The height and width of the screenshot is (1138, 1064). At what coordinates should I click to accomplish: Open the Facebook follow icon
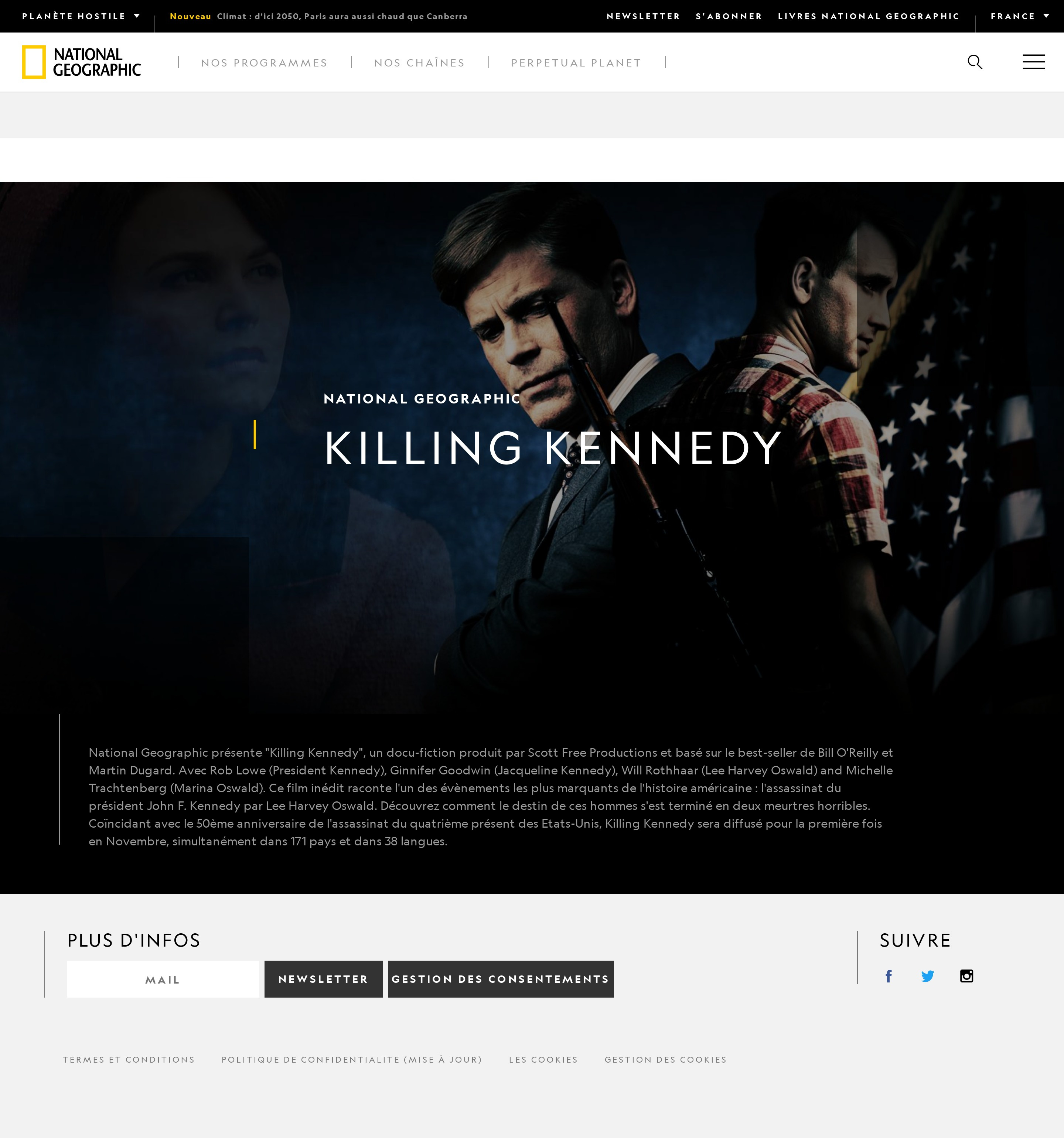[888, 976]
